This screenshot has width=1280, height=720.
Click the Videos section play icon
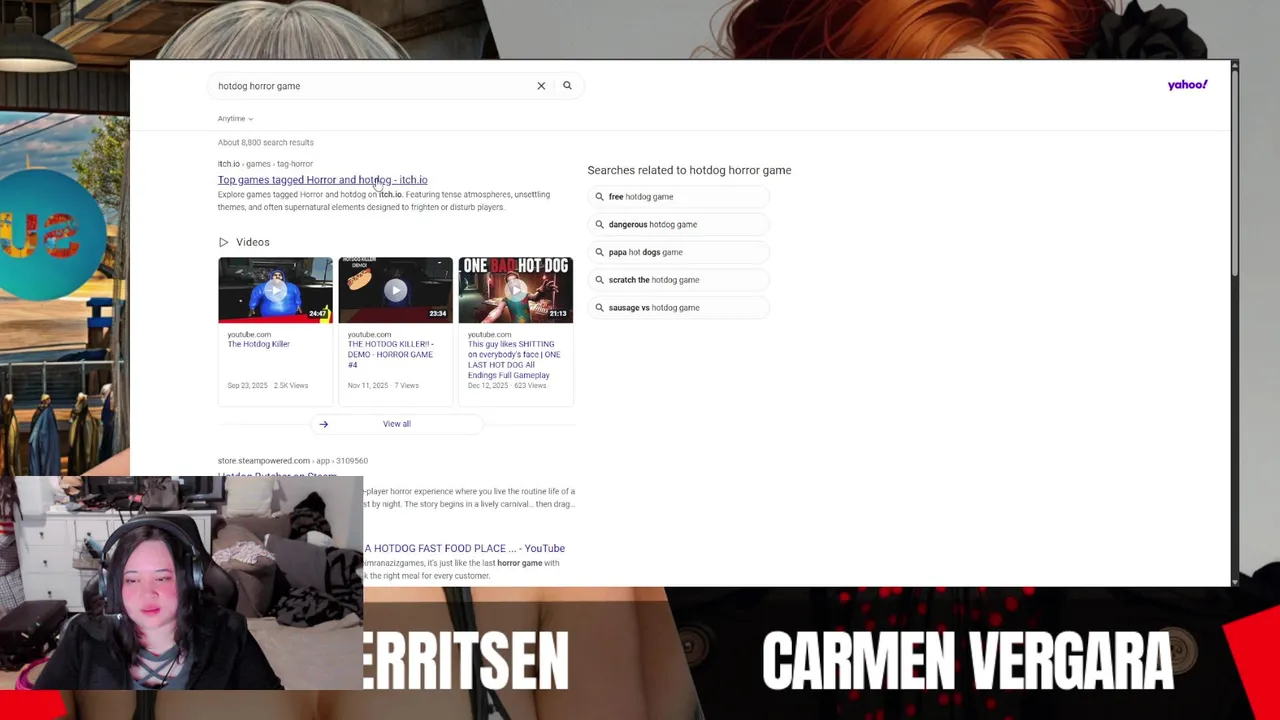click(x=223, y=242)
